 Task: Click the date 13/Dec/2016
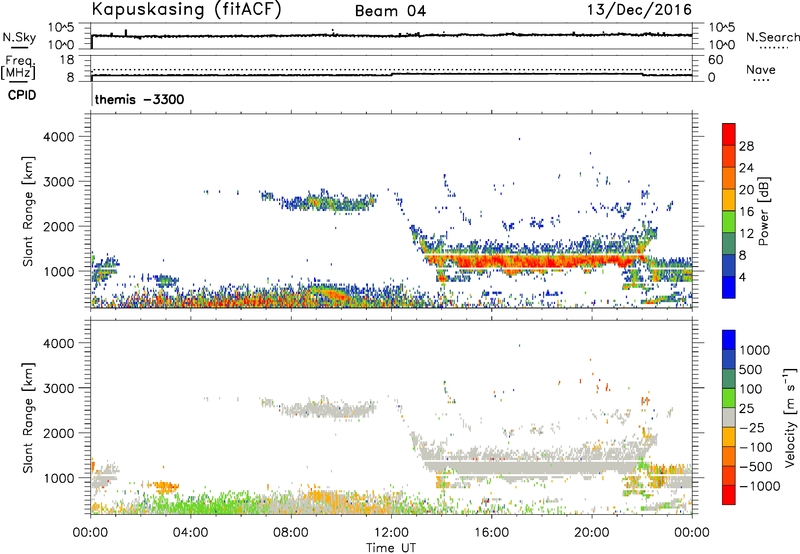(639, 9)
